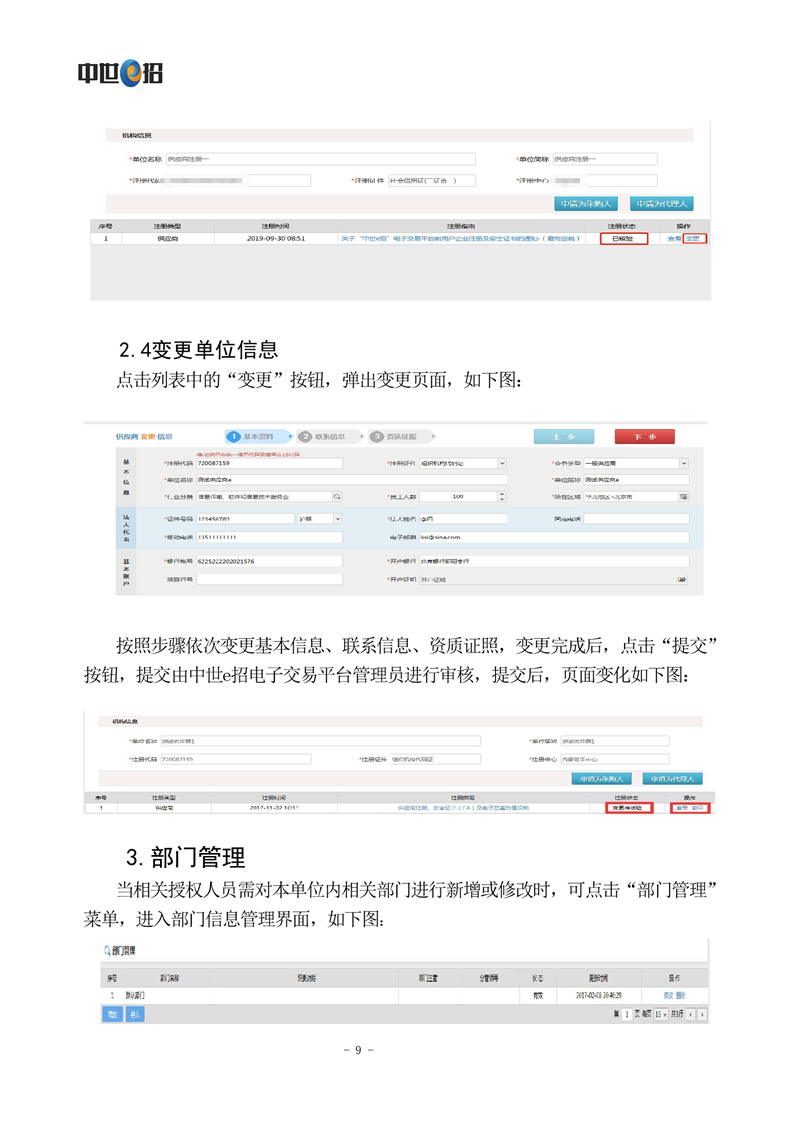
Task: Switch to step 2 联系信息 tab
Action: (322, 436)
